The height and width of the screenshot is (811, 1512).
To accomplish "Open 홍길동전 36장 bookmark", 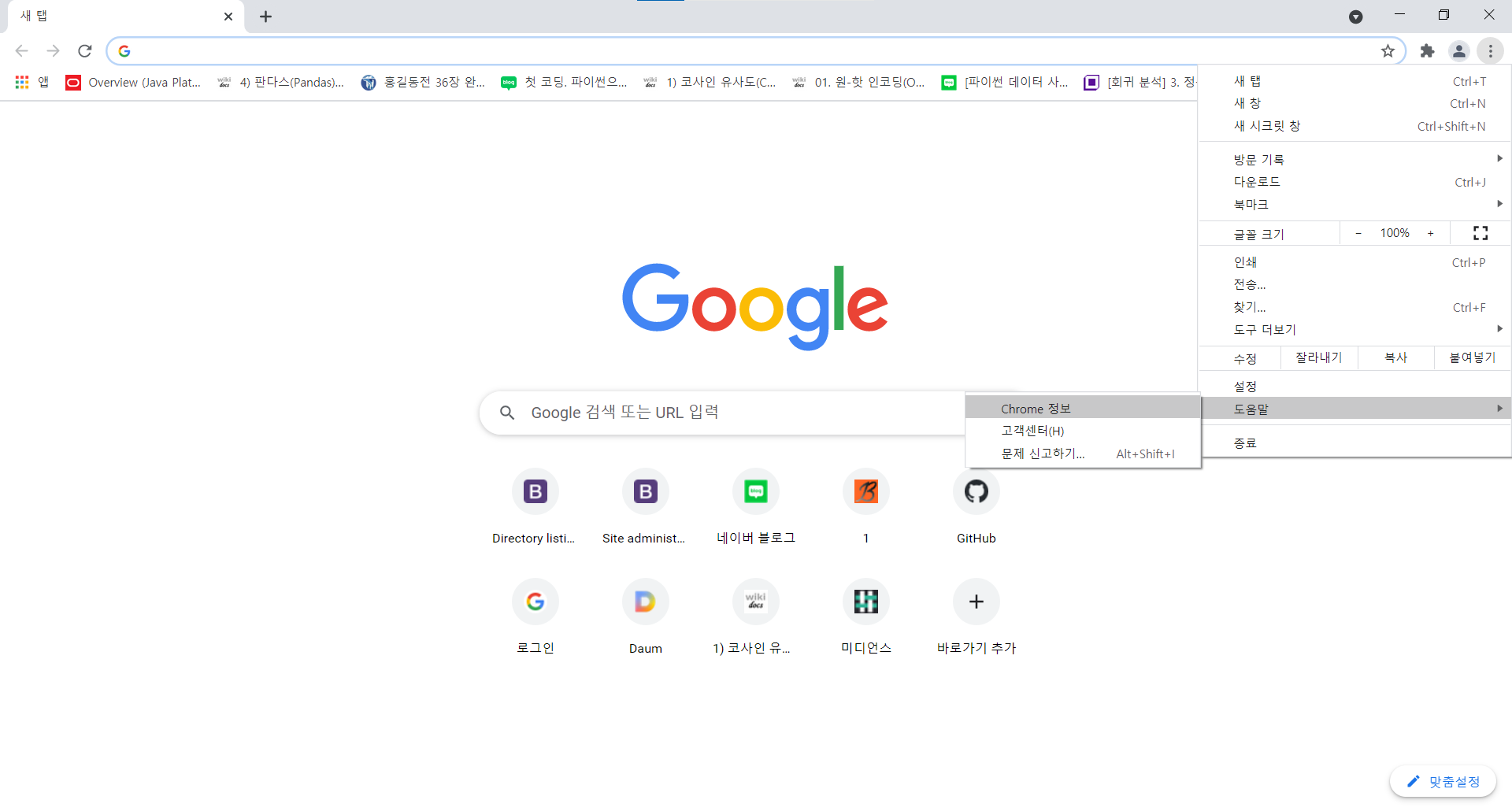I will click(x=423, y=82).
